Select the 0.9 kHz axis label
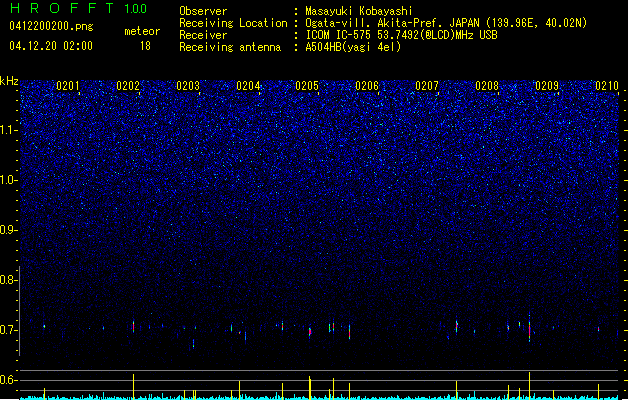The width and height of the screenshot is (629, 400). (9, 230)
